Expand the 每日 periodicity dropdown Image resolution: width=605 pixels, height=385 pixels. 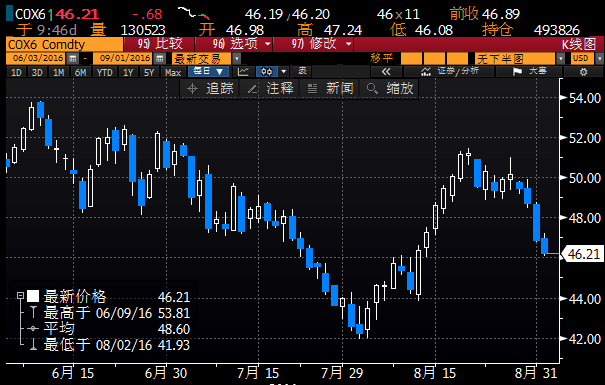208,72
